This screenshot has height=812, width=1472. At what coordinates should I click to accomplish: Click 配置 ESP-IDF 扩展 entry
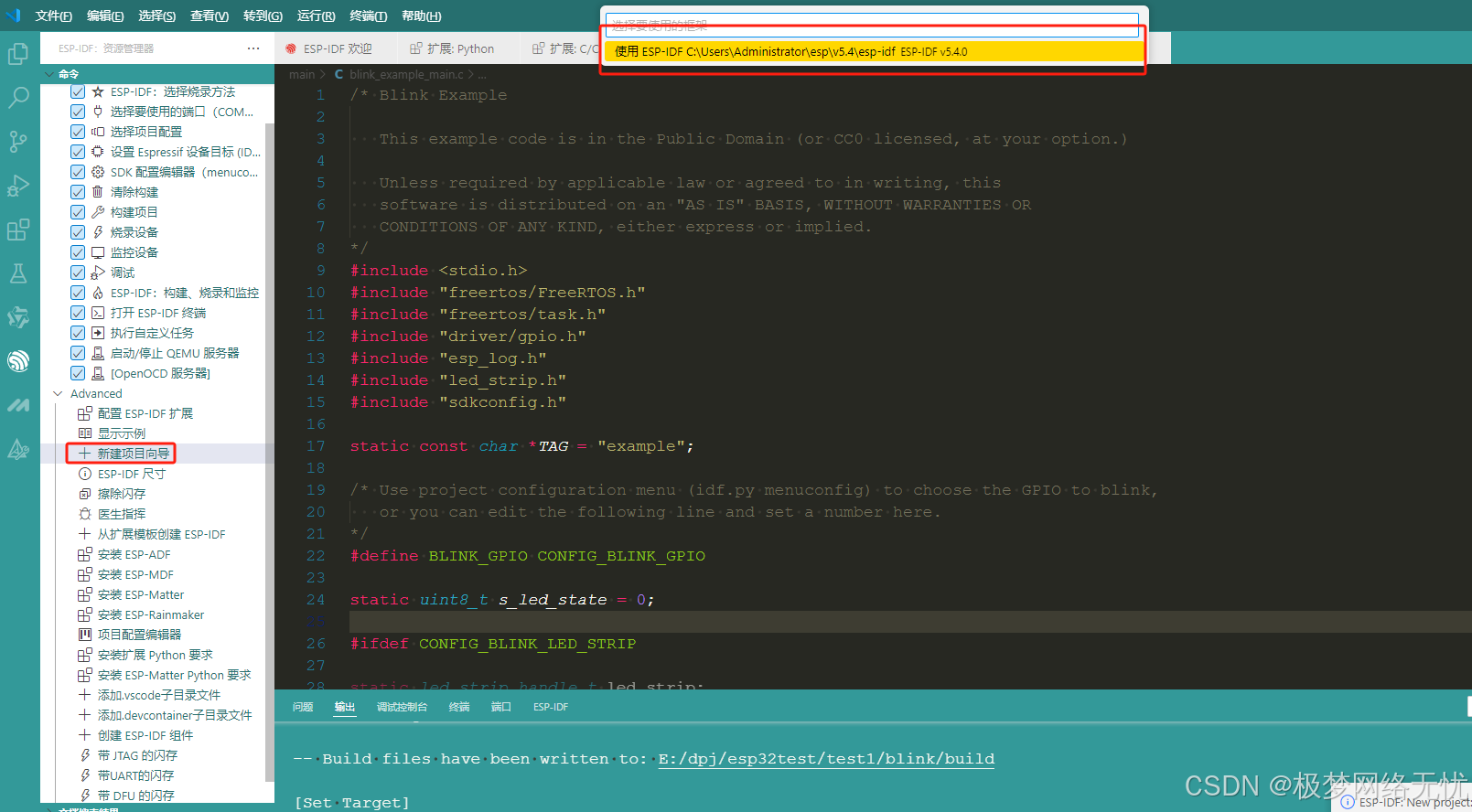[x=145, y=413]
